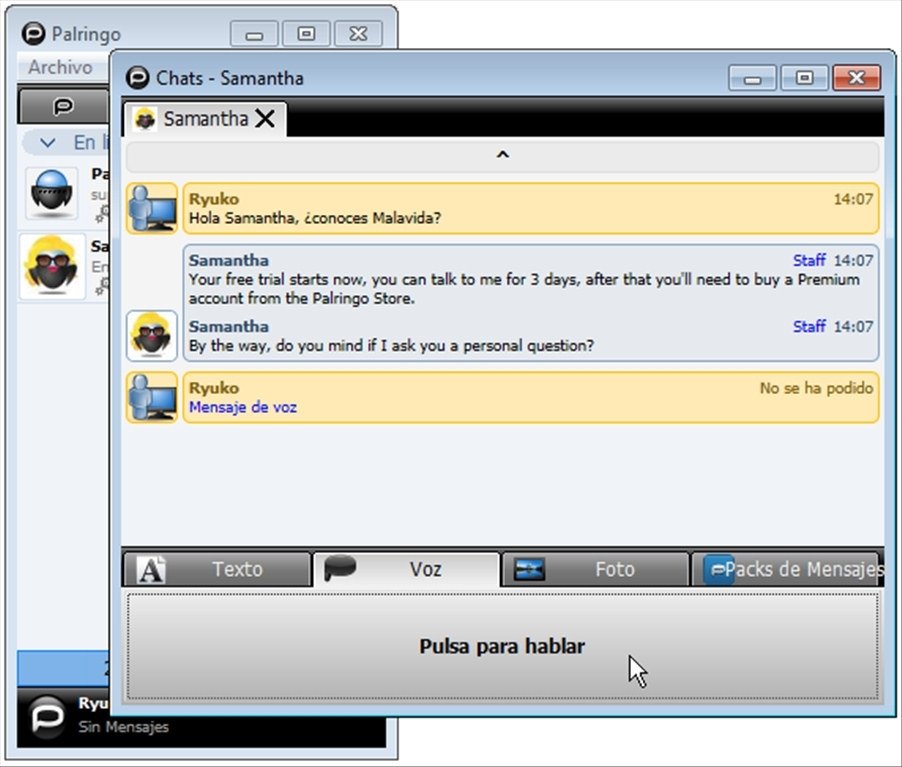Screen dimensions: 902x767
Task: Click the "Your free trial starts now" message
Action: [x=524, y=289]
